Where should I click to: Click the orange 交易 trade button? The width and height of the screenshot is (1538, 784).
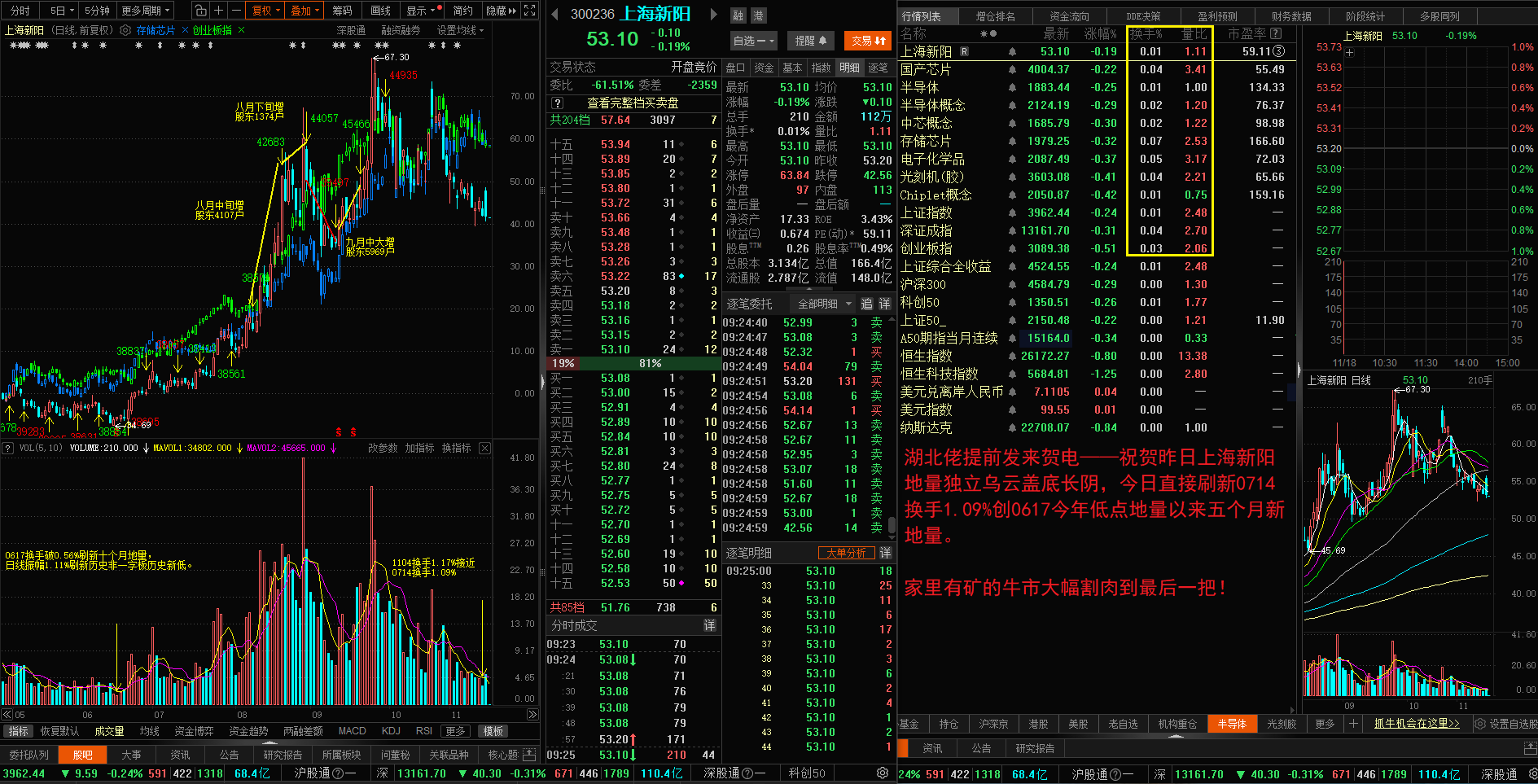(x=868, y=41)
